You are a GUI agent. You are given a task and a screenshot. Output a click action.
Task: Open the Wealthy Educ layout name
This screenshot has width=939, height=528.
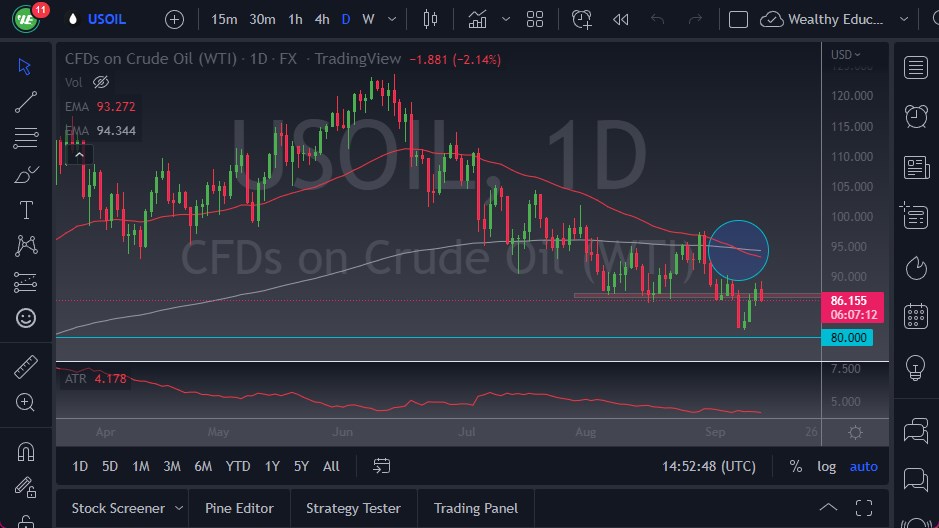click(x=835, y=19)
